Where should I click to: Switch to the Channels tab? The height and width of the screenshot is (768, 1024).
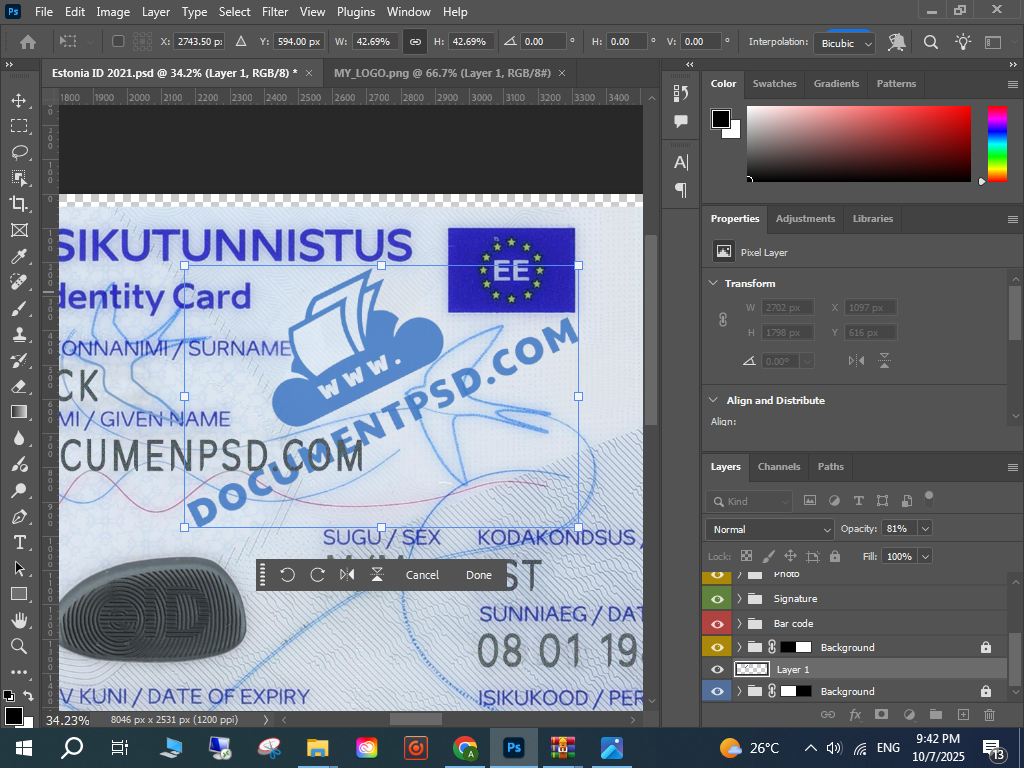(778, 467)
